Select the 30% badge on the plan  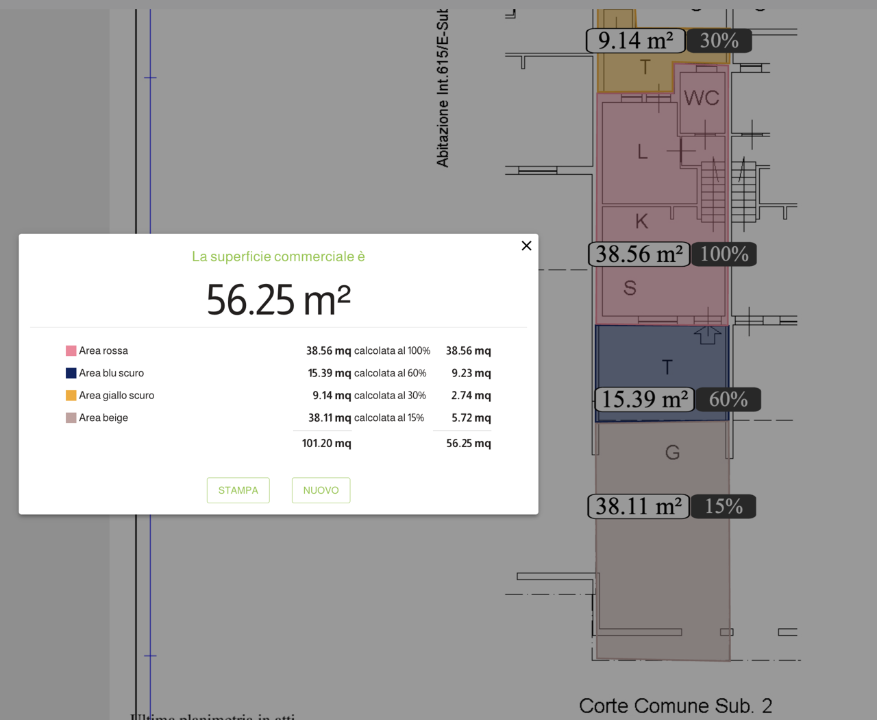719,41
